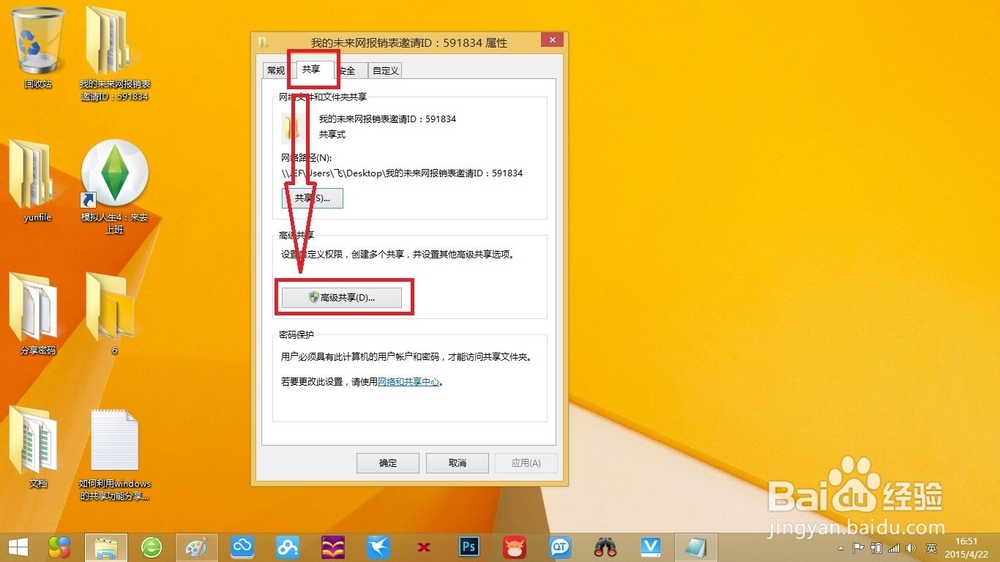Switch the 英 input method indicator

click(x=931, y=548)
